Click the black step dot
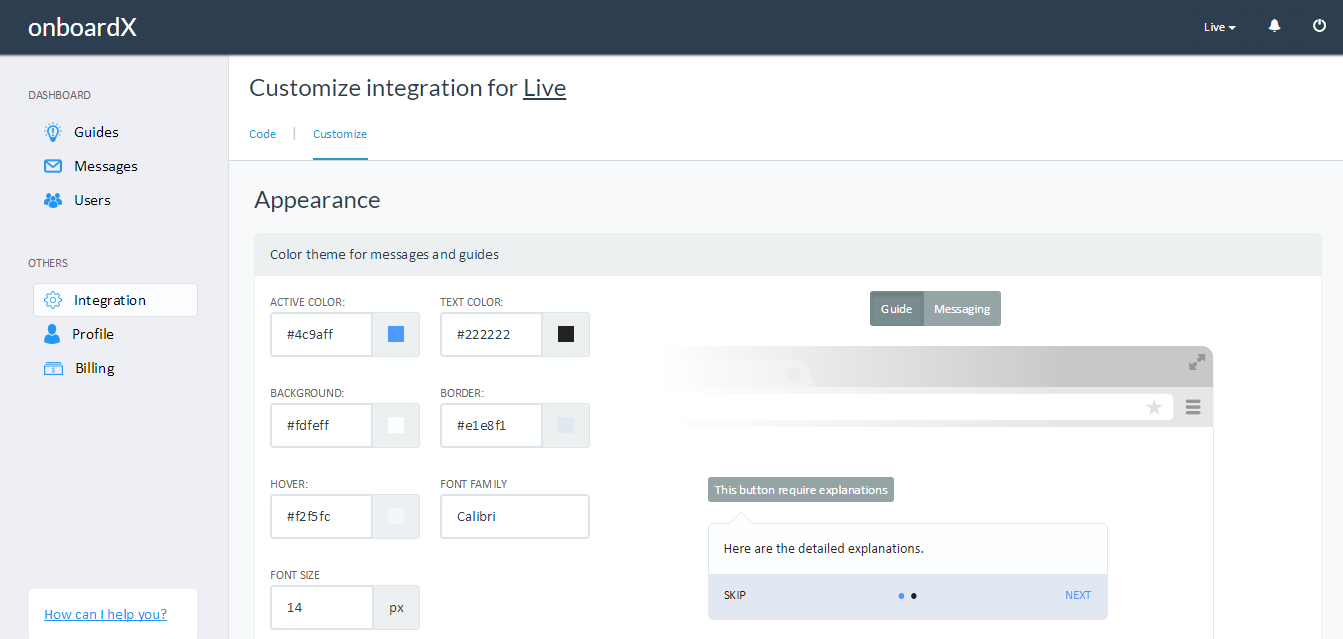This screenshot has height=639, width=1343. [x=914, y=596]
